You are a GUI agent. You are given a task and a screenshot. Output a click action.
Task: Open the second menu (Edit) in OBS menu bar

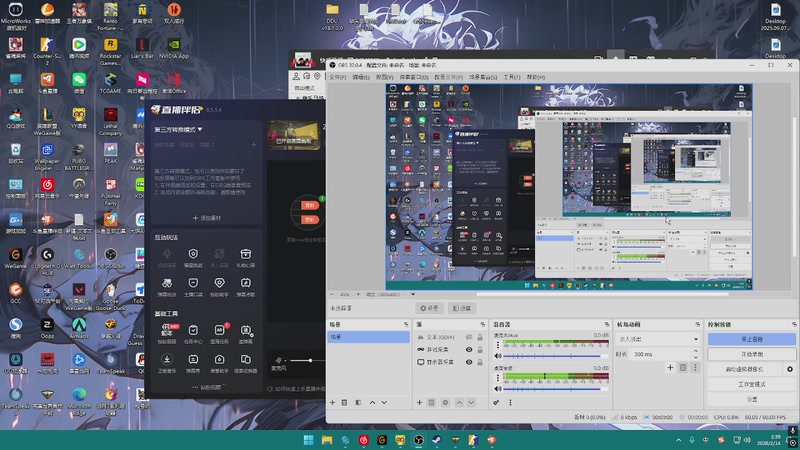361,78
